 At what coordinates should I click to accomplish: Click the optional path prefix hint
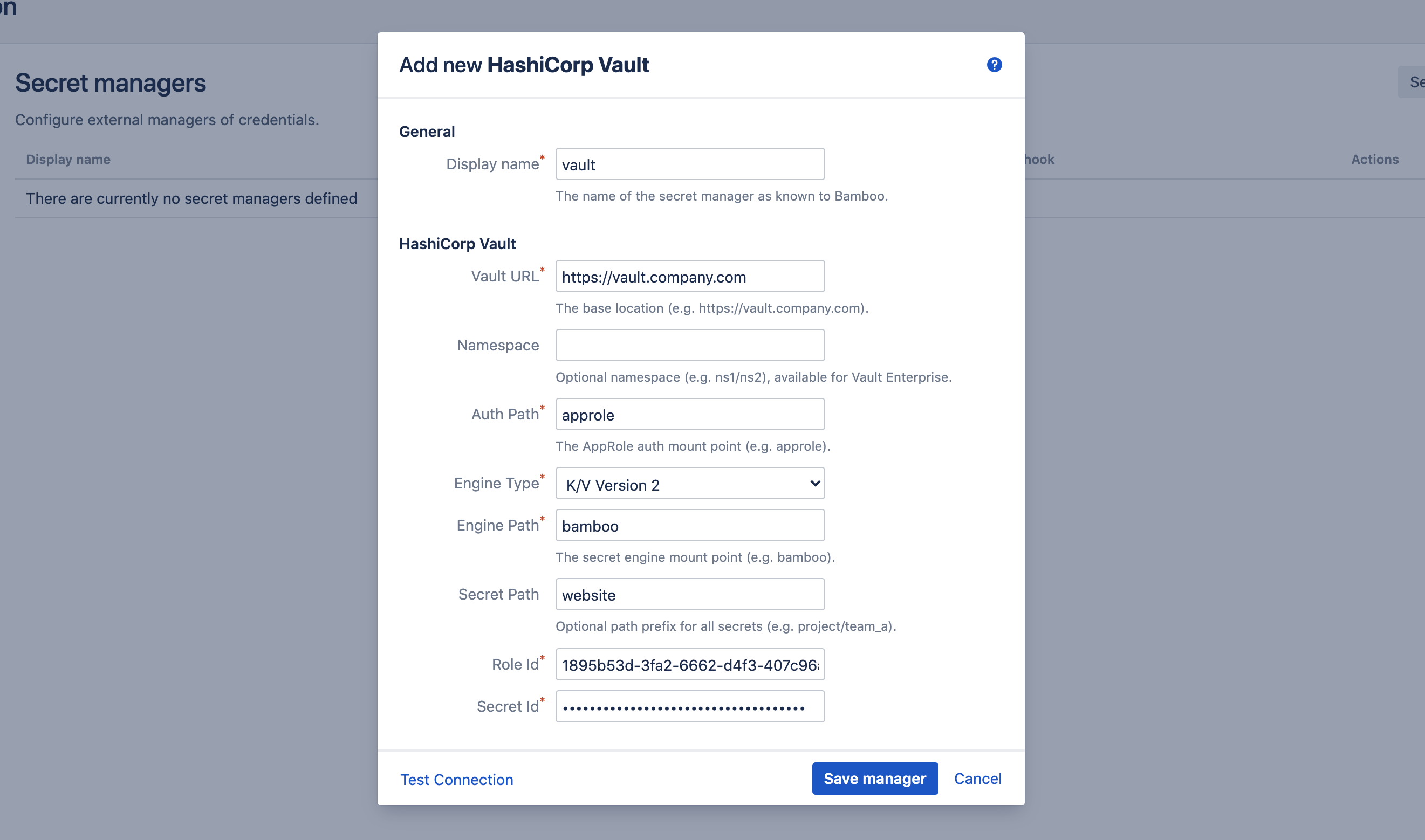coord(726,626)
